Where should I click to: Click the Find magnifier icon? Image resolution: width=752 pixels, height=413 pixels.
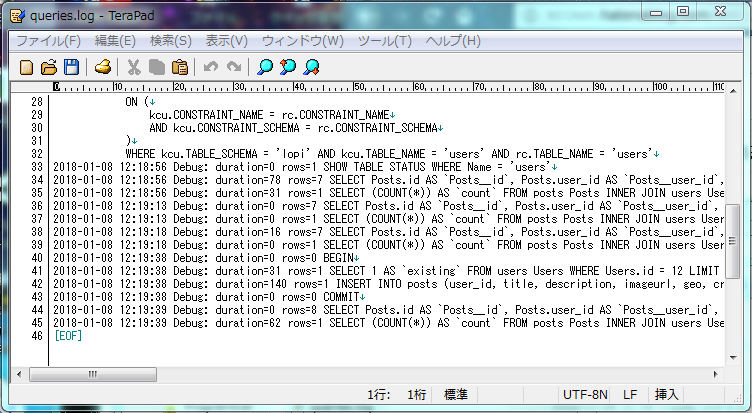pos(265,67)
